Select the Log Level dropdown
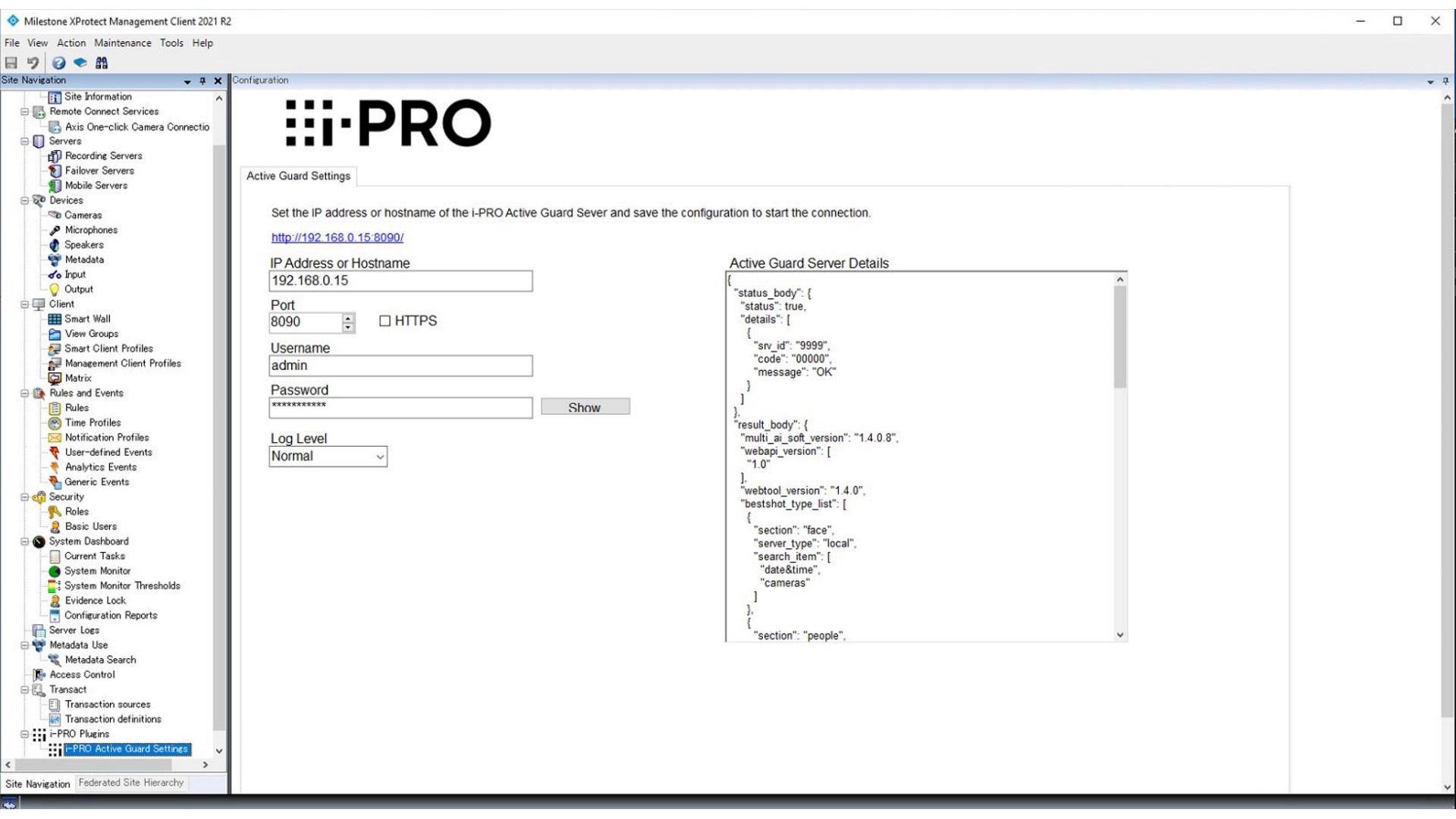Viewport: 1456px width, 819px height. tap(327, 455)
